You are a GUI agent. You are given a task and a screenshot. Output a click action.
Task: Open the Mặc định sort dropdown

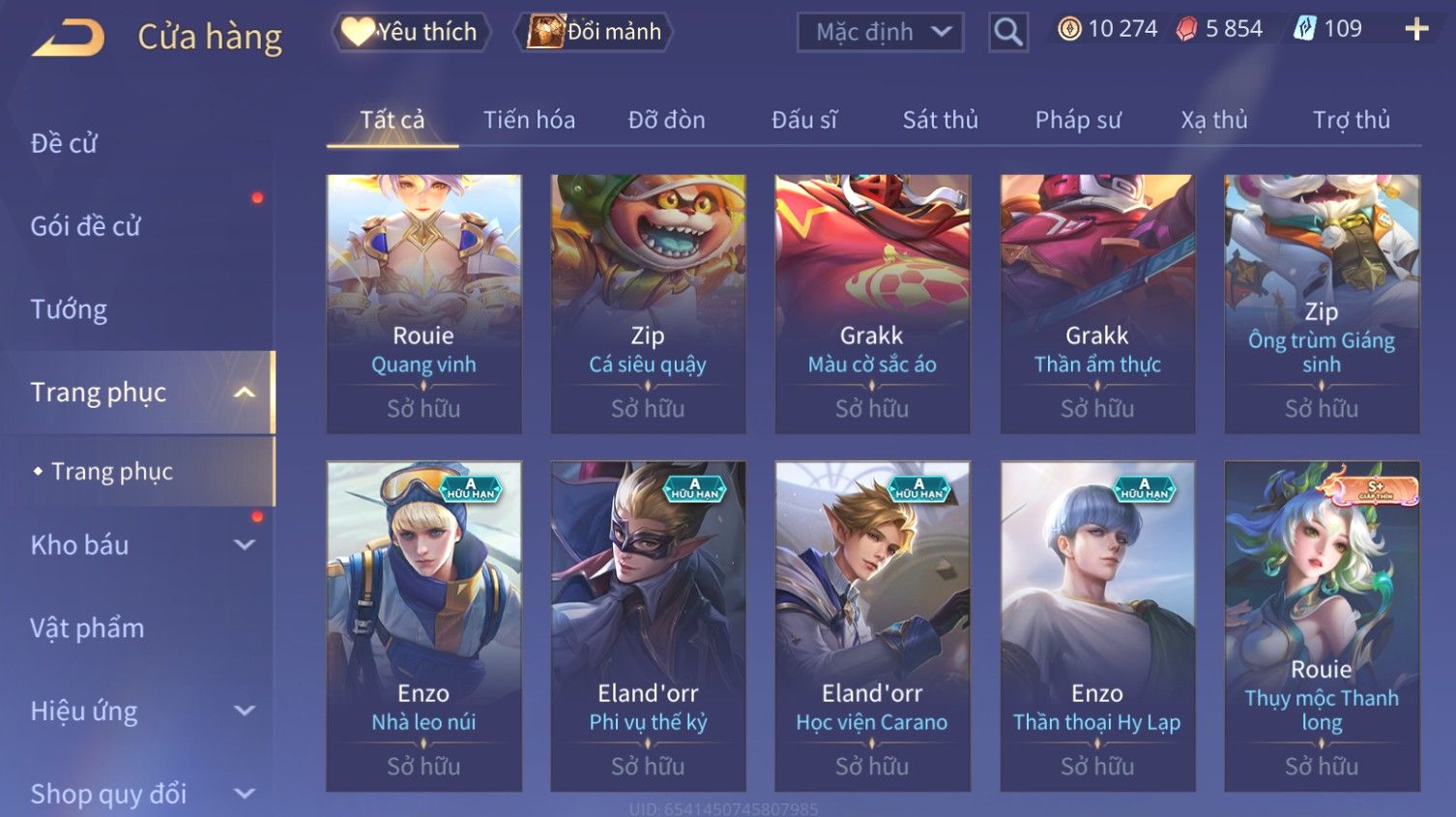click(x=880, y=32)
